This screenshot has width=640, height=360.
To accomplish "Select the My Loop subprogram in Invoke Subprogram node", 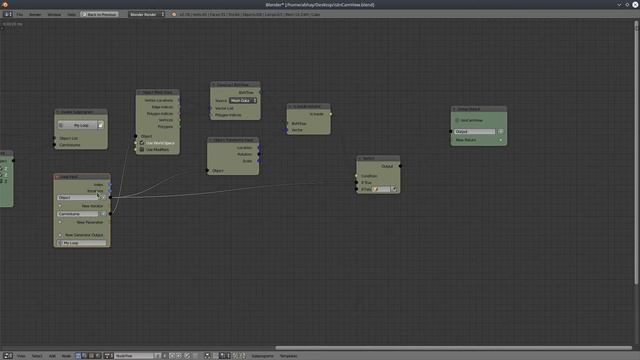I will [78, 125].
